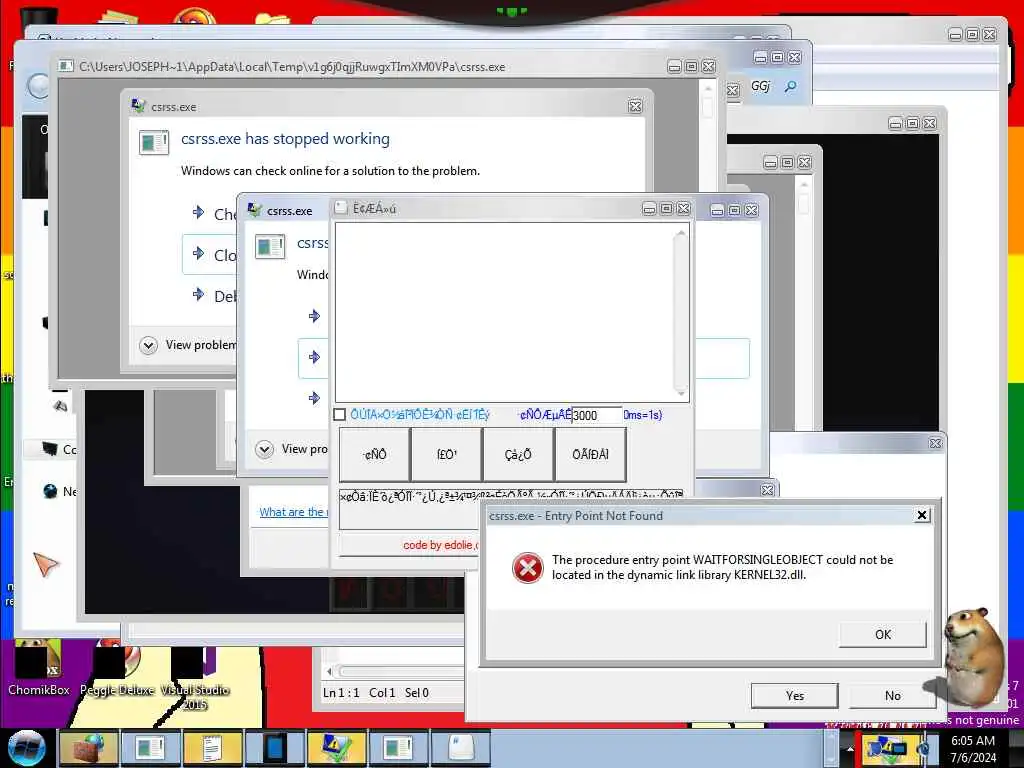The height and width of the screenshot is (768, 1024).
Task: Click the Explorer back navigation orb
Action: (38, 87)
